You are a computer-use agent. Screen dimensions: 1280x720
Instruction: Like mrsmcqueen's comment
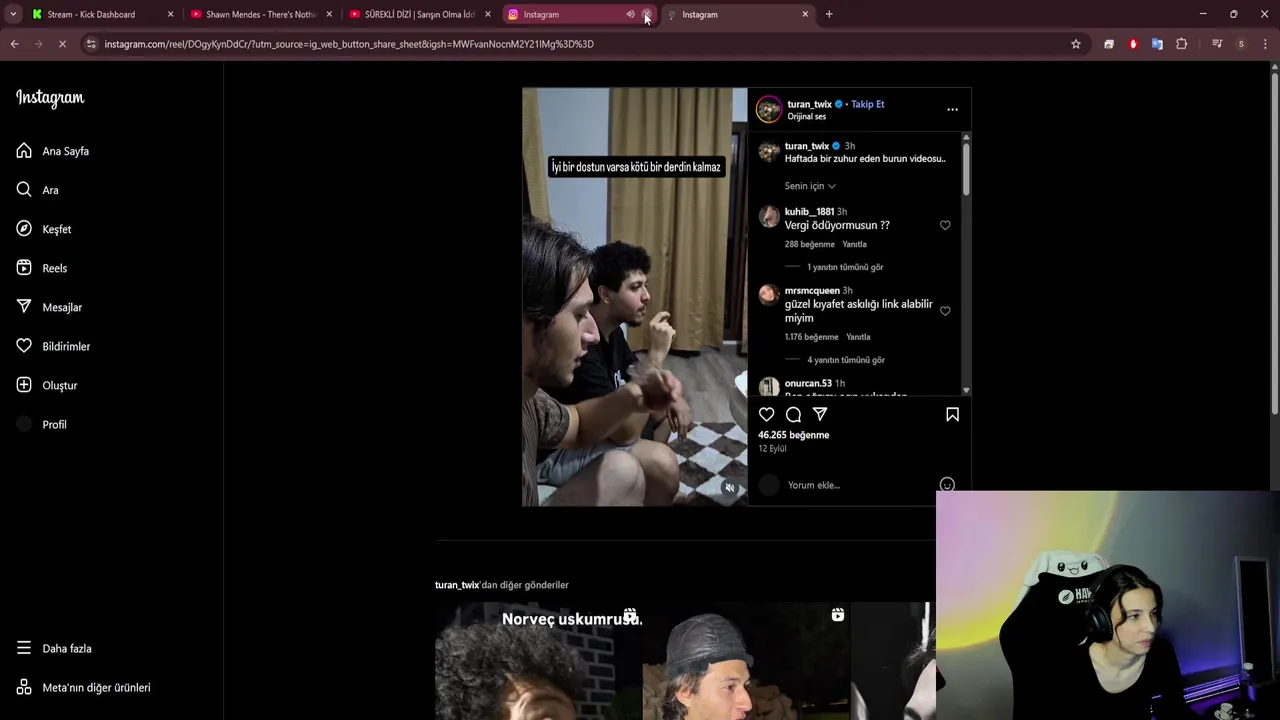[945, 311]
